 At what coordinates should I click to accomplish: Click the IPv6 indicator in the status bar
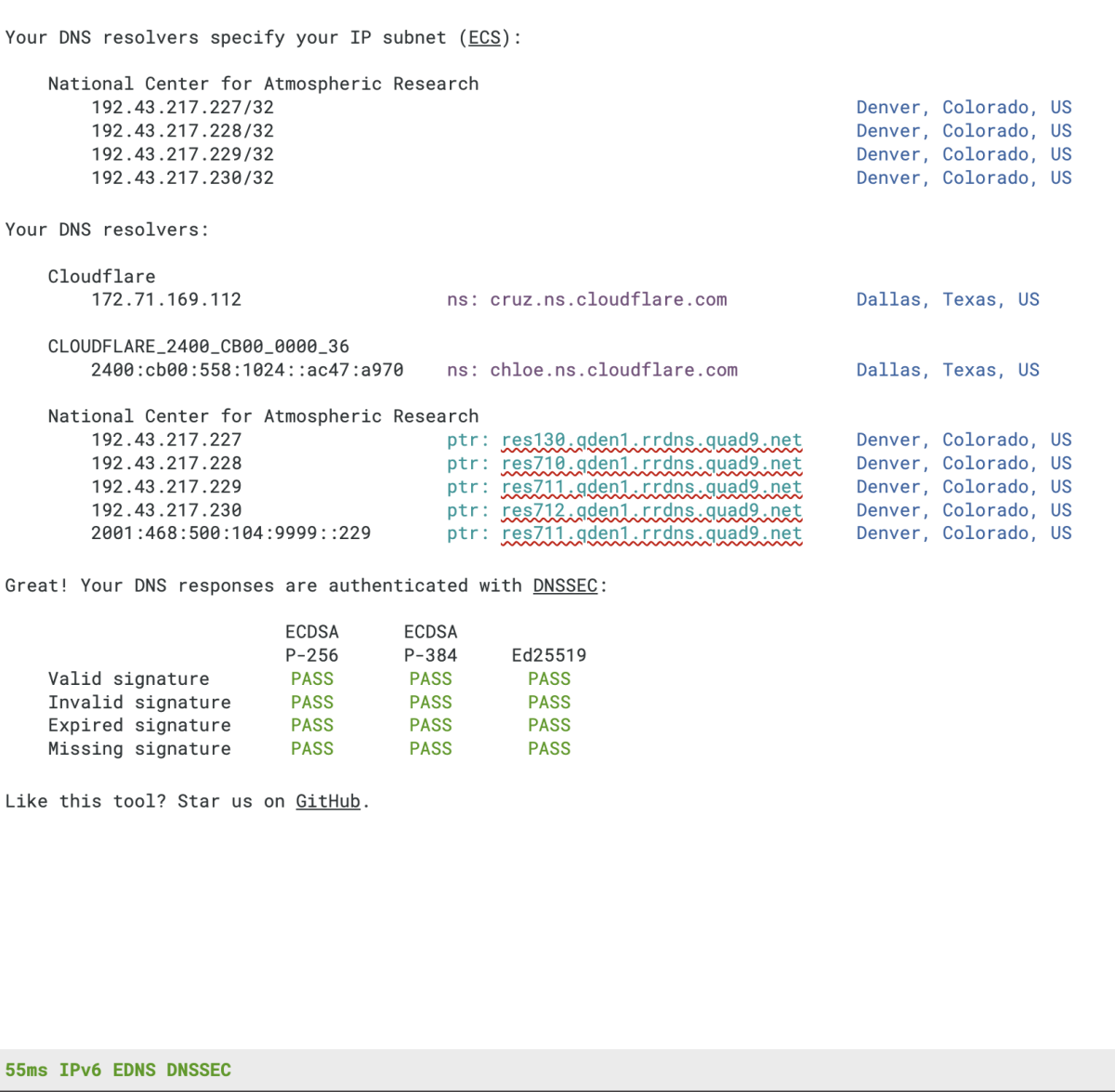coord(80,1071)
